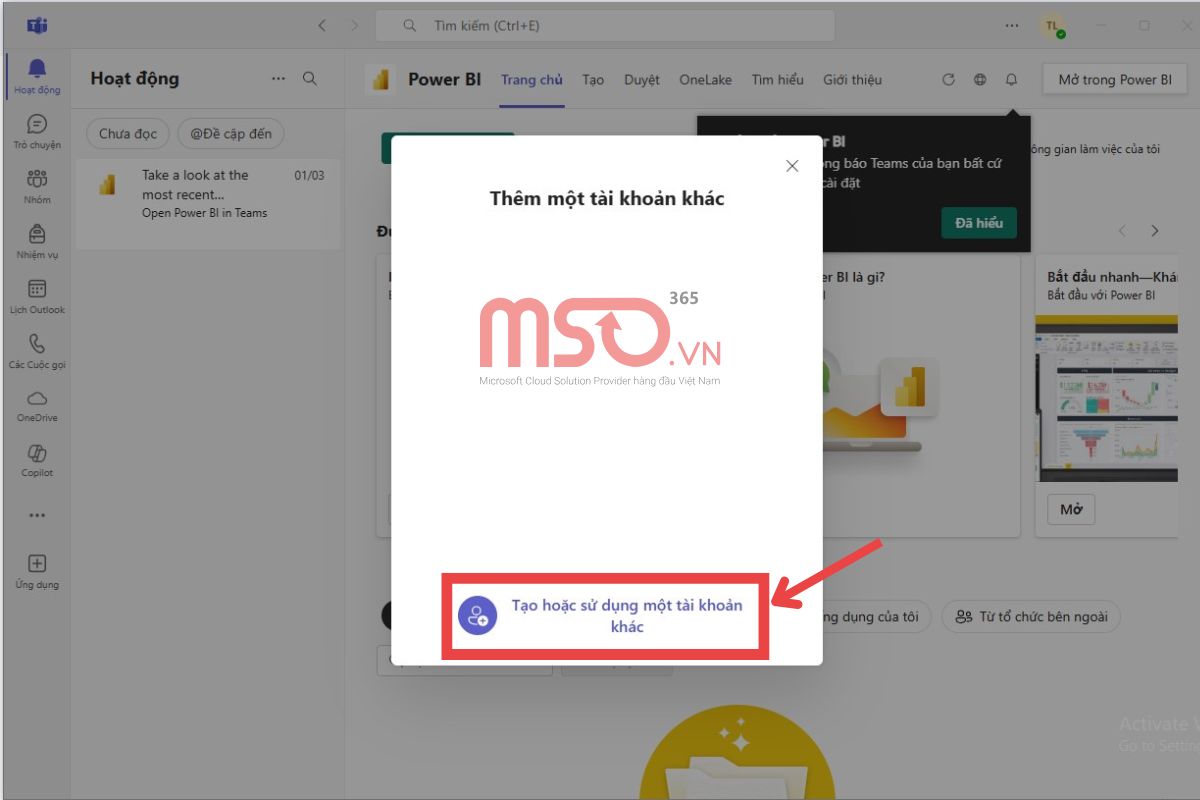The width and height of the screenshot is (1200, 800).
Task: Click the Tìm kiếm search box
Action: pyautogui.click(x=604, y=26)
